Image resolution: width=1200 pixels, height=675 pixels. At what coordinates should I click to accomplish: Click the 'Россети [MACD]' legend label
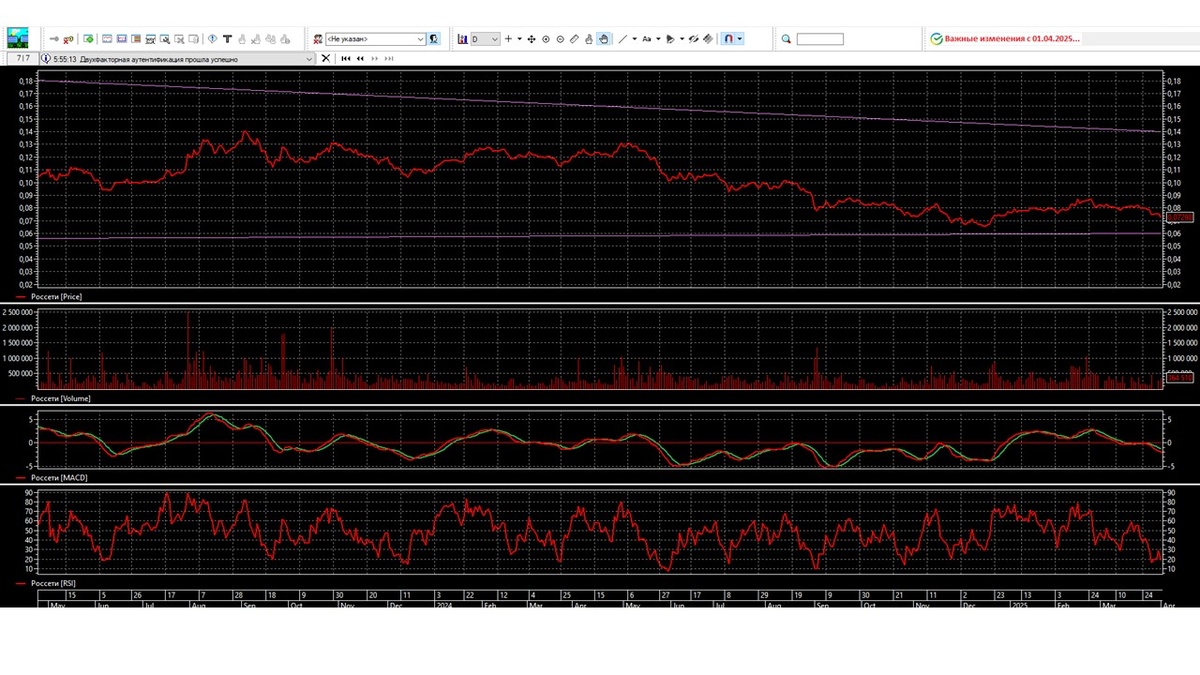[x=58, y=479]
